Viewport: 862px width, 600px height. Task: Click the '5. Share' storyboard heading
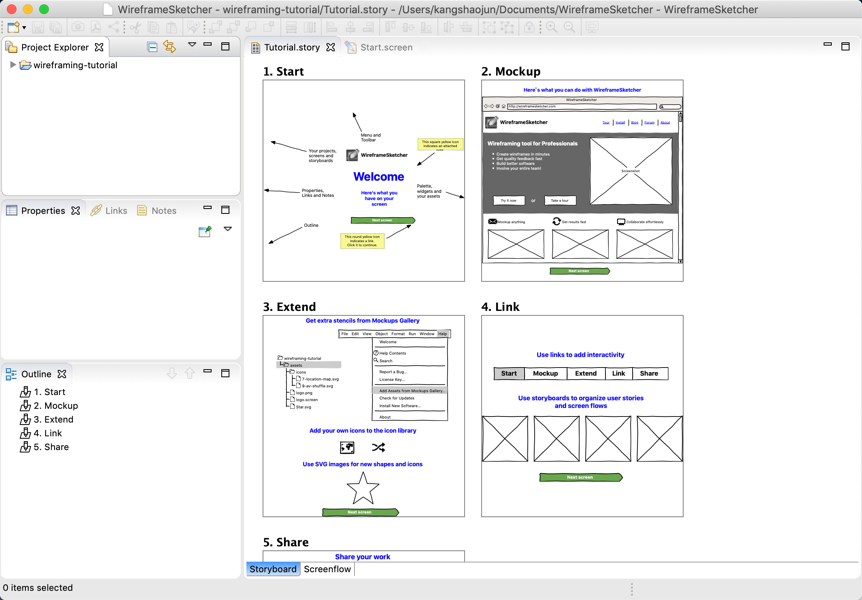click(x=286, y=542)
